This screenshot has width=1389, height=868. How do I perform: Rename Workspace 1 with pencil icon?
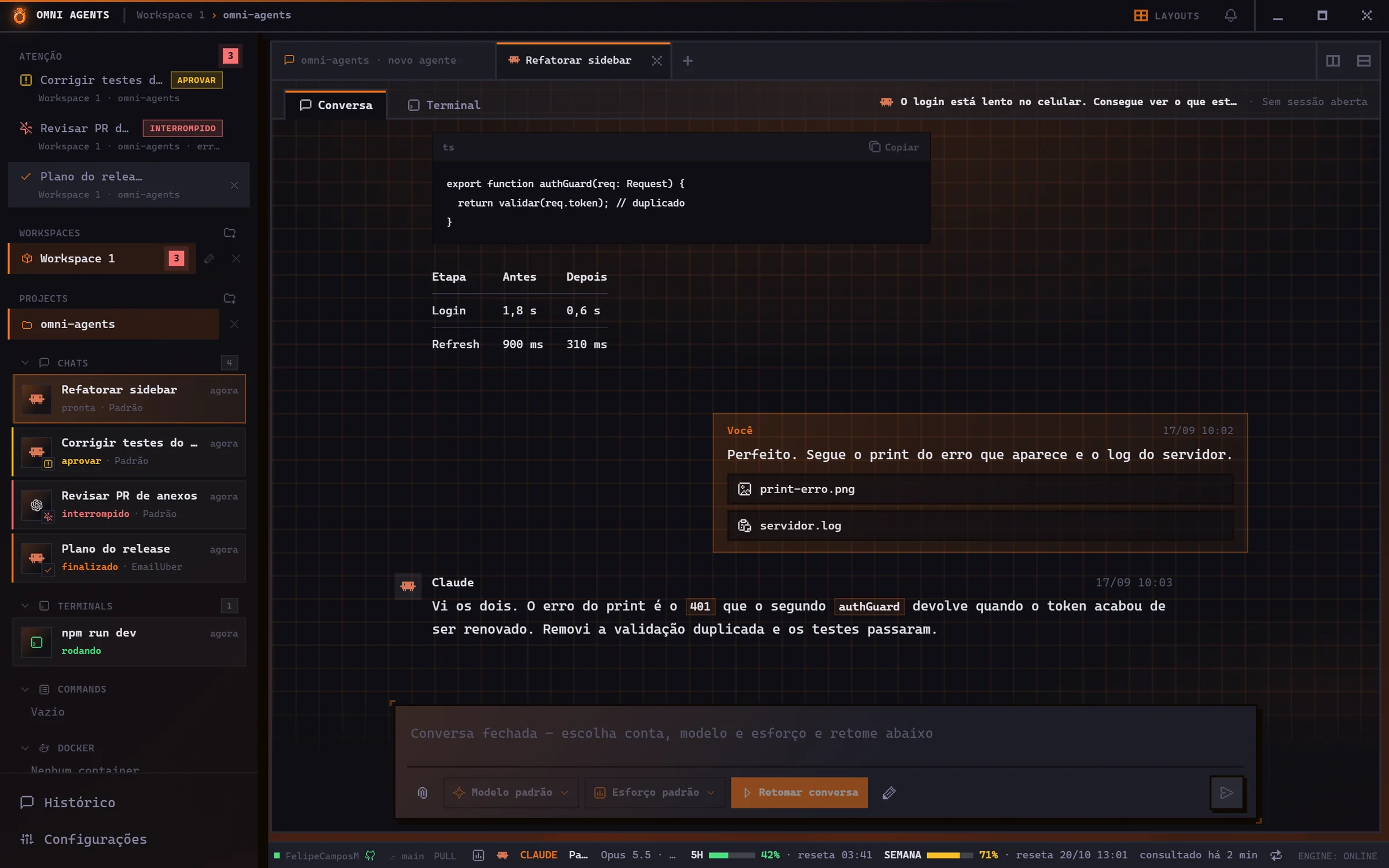point(209,259)
